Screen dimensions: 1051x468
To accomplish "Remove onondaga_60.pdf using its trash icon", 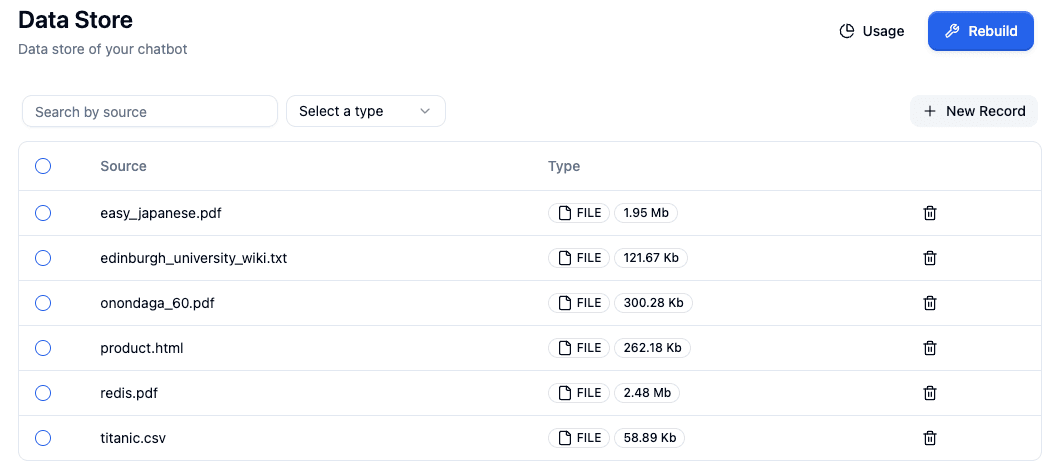I will tap(929, 303).
